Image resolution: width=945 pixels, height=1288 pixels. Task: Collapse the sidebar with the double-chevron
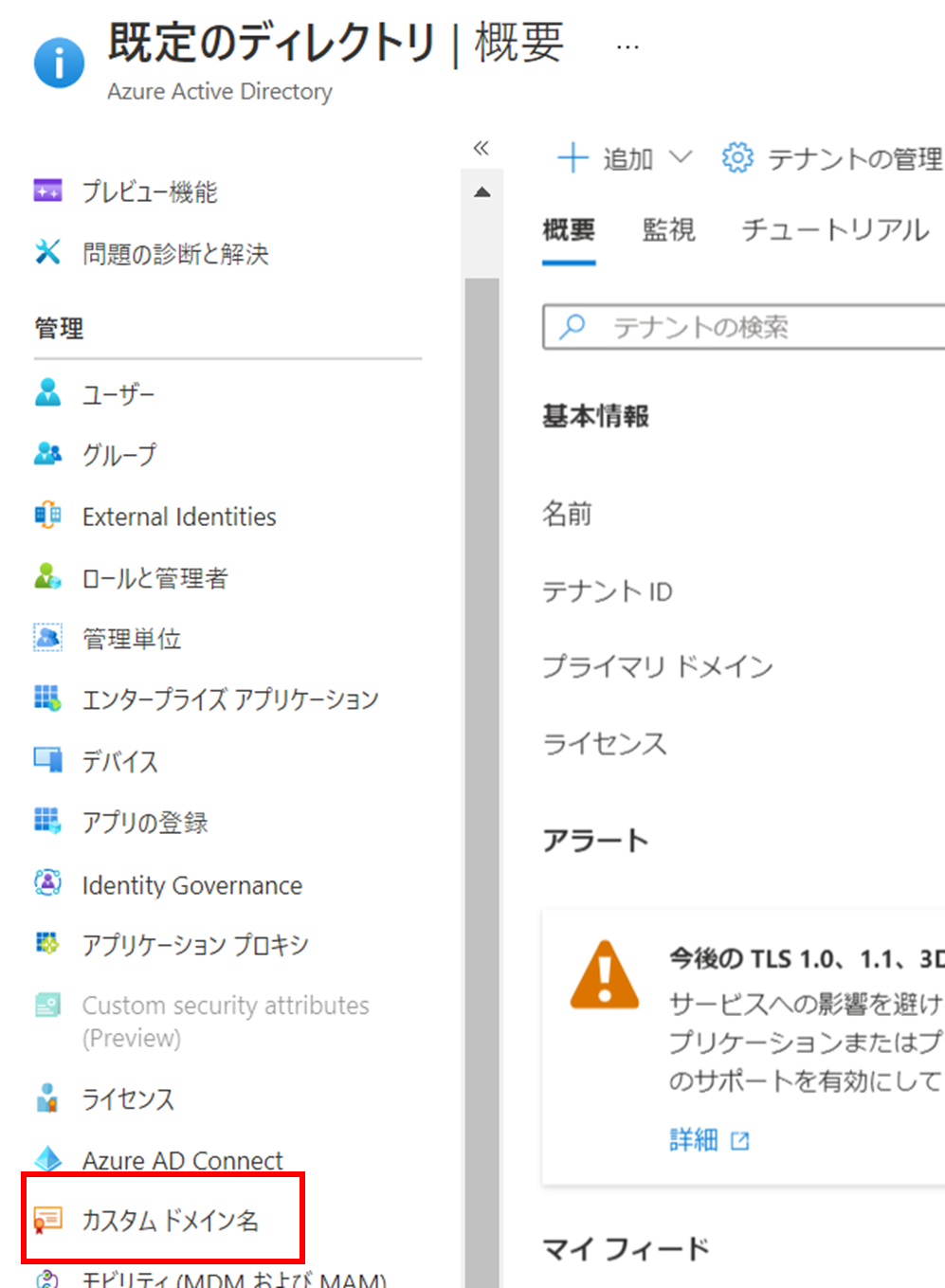482,148
